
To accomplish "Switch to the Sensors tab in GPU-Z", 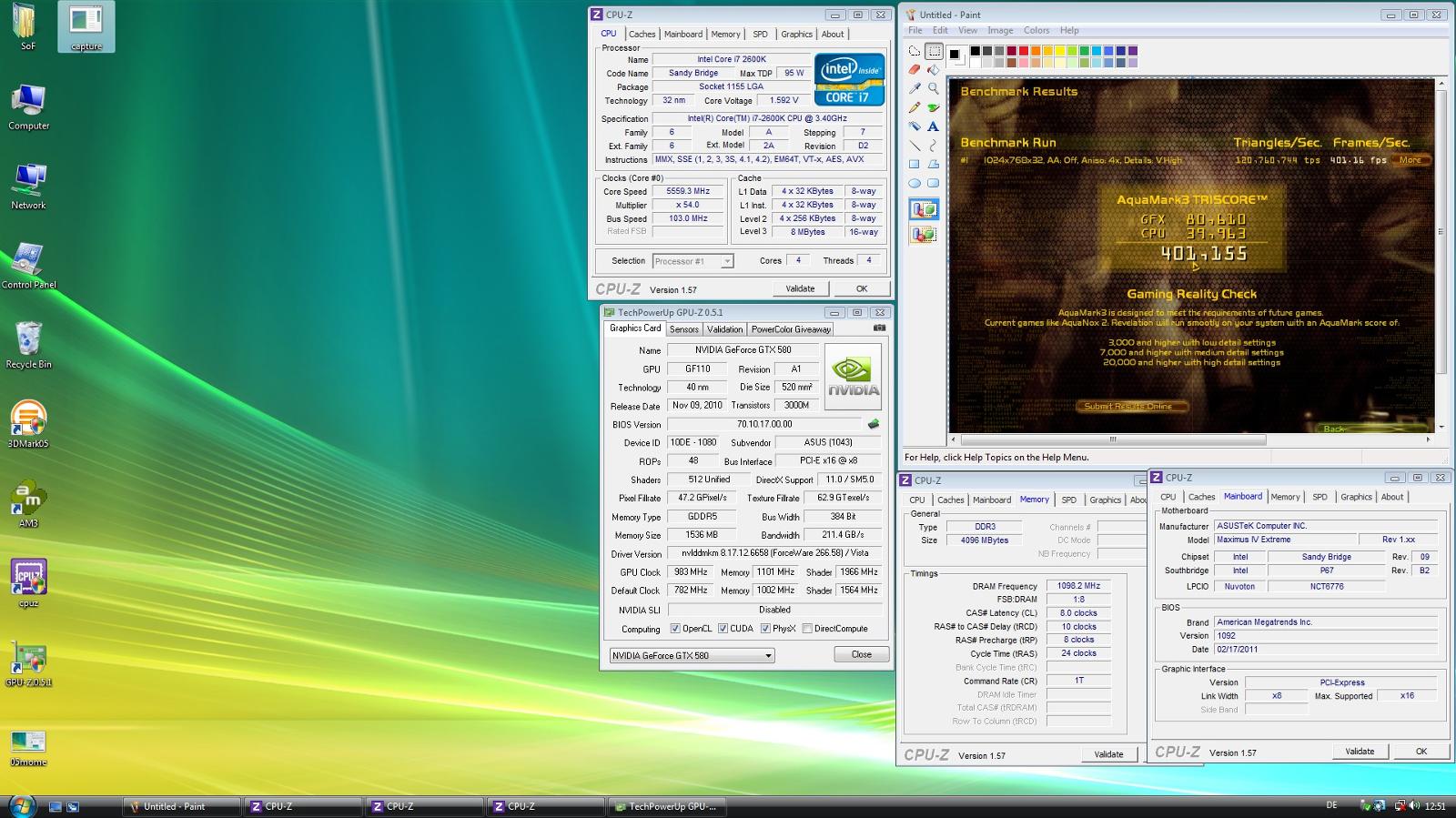I will tap(684, 329).
